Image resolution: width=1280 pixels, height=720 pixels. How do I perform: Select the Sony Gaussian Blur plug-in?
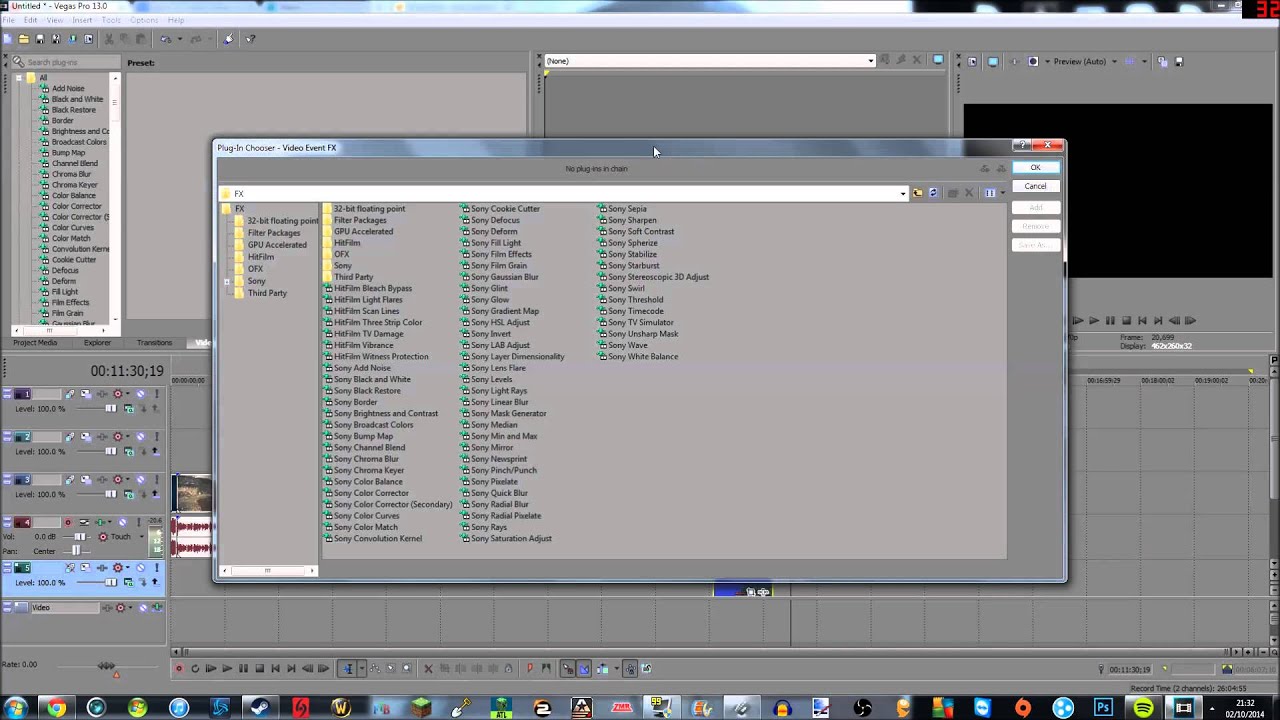(x=499, y=277)
